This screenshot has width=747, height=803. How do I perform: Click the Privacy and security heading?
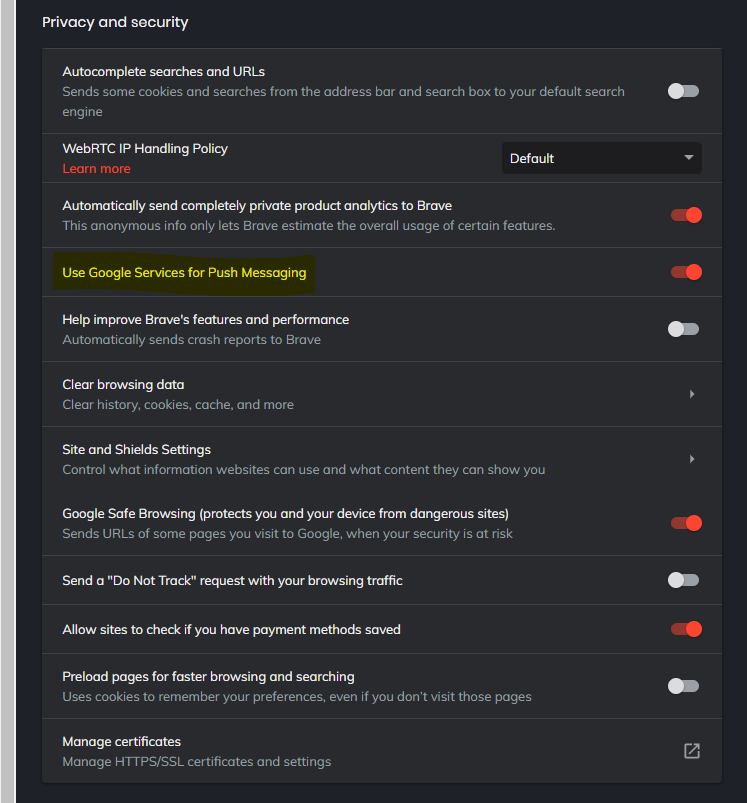click(x=115, y=22)
